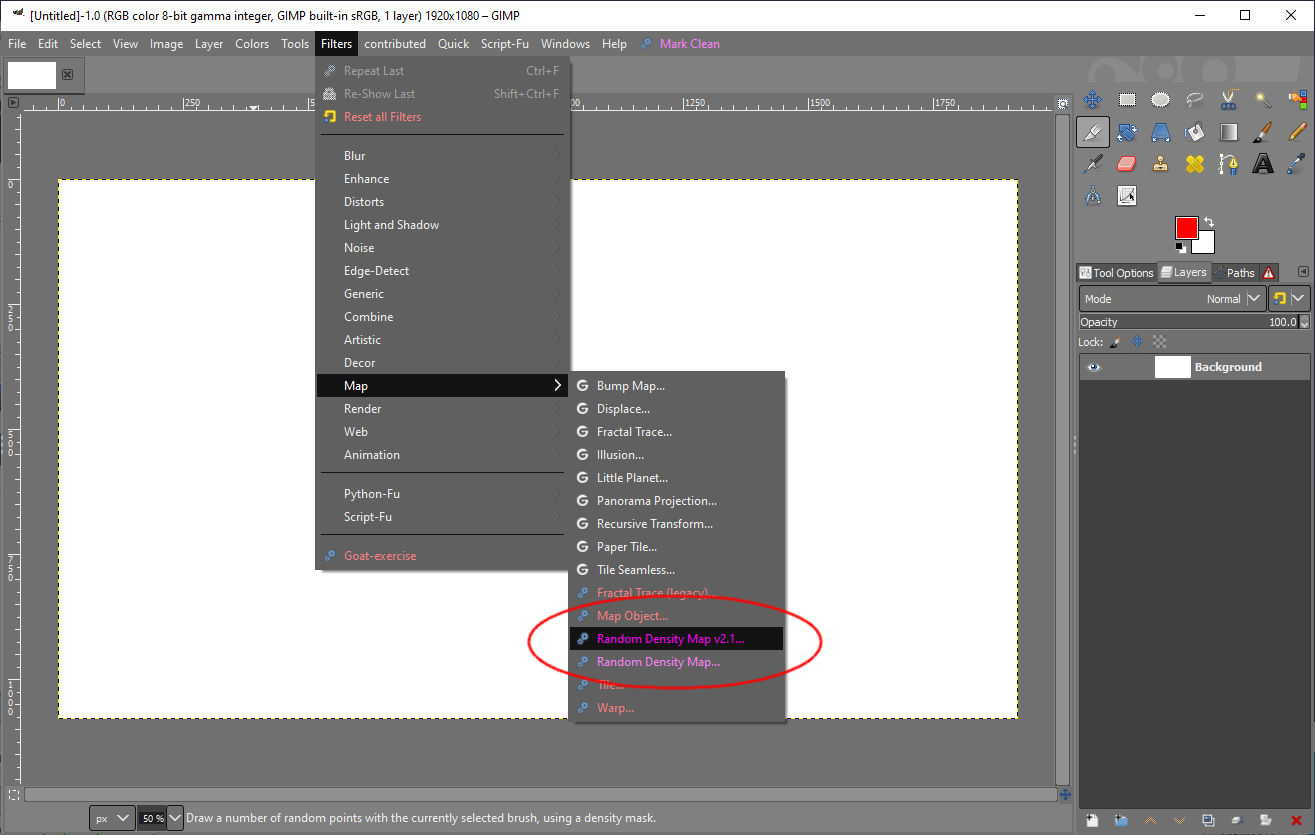The height and width of the screenshot is (835, 1315).
Task: Toggle Lock pixels paintbrush icon
Action: pos(1116,342)
